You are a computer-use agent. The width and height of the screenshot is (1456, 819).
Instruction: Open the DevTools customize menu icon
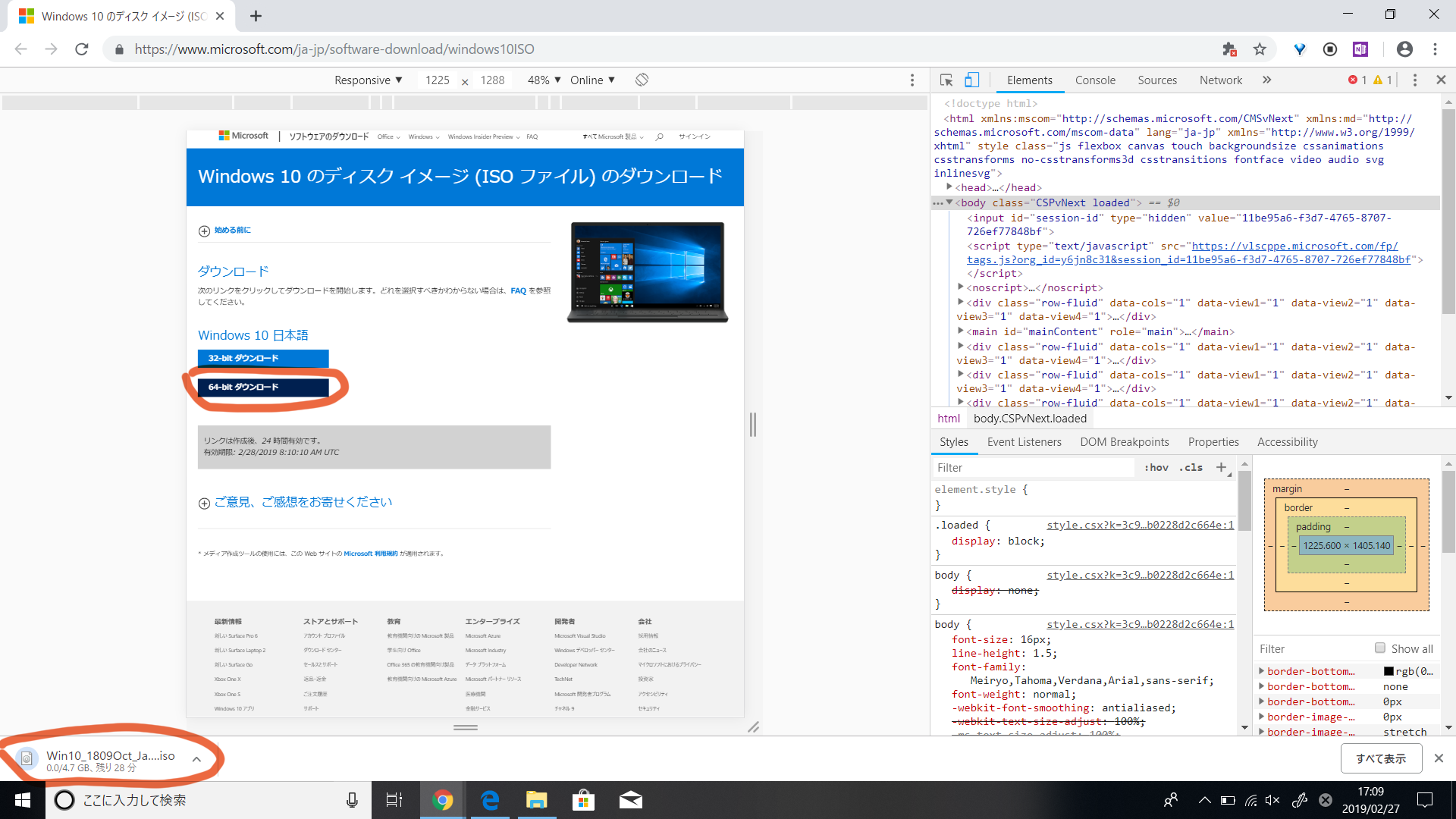tap(1414, 80)
